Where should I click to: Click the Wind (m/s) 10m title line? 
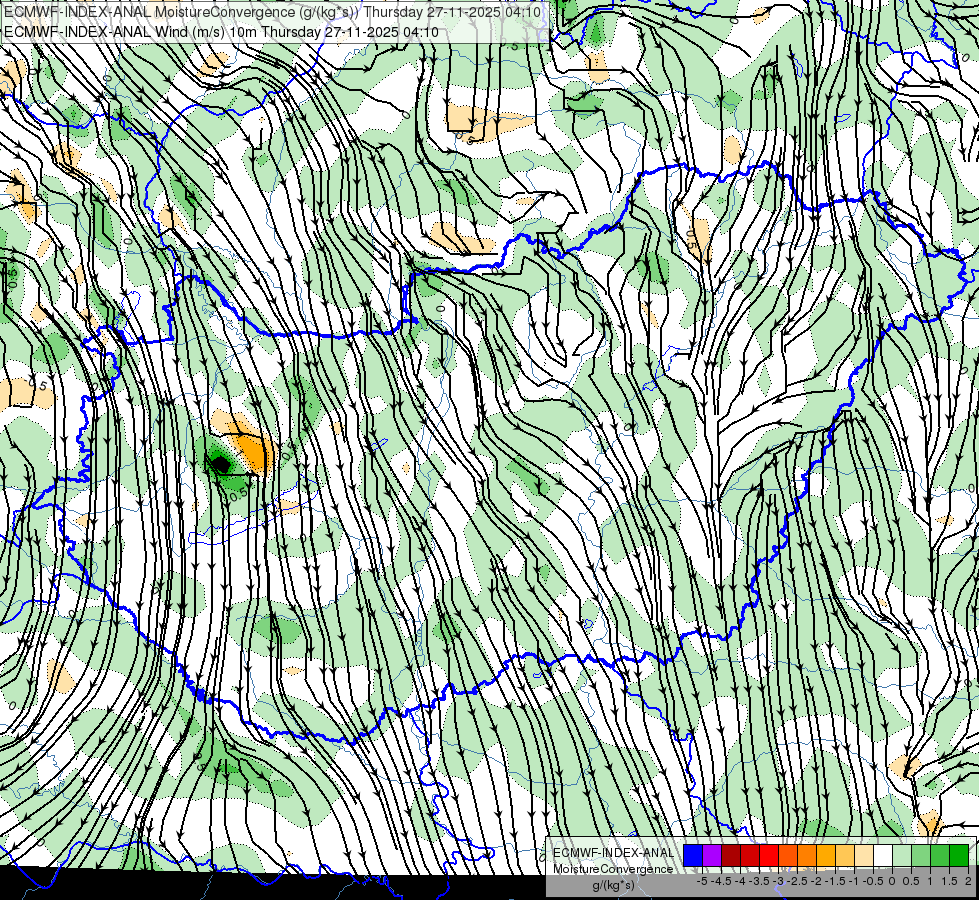click(222, 32)
